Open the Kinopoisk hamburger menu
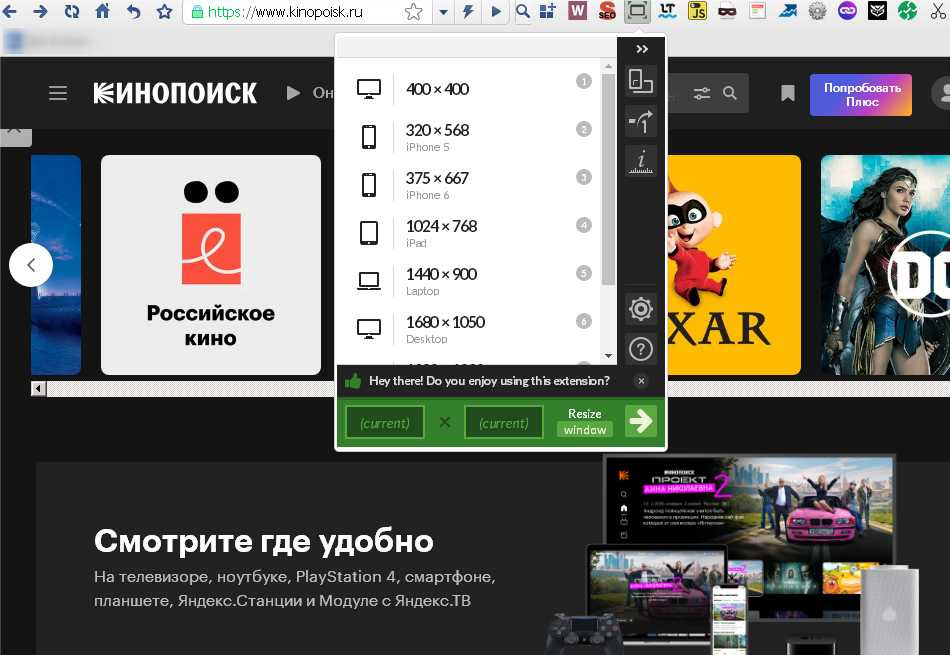This screenshot has width=950, height=655. coord(58,93)
